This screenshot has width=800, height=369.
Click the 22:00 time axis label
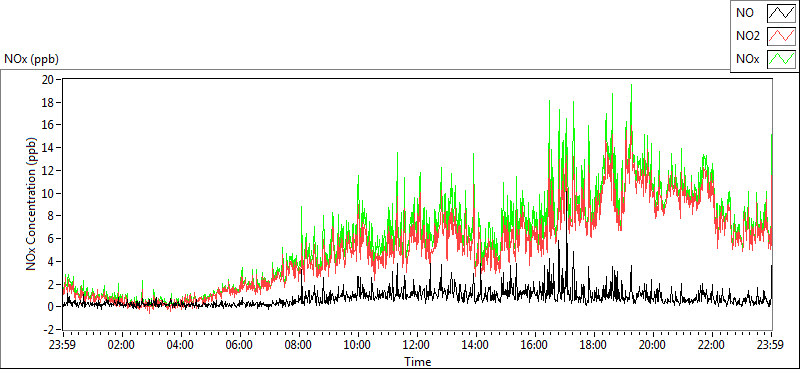pyautogui.click(x=712, y=344)
